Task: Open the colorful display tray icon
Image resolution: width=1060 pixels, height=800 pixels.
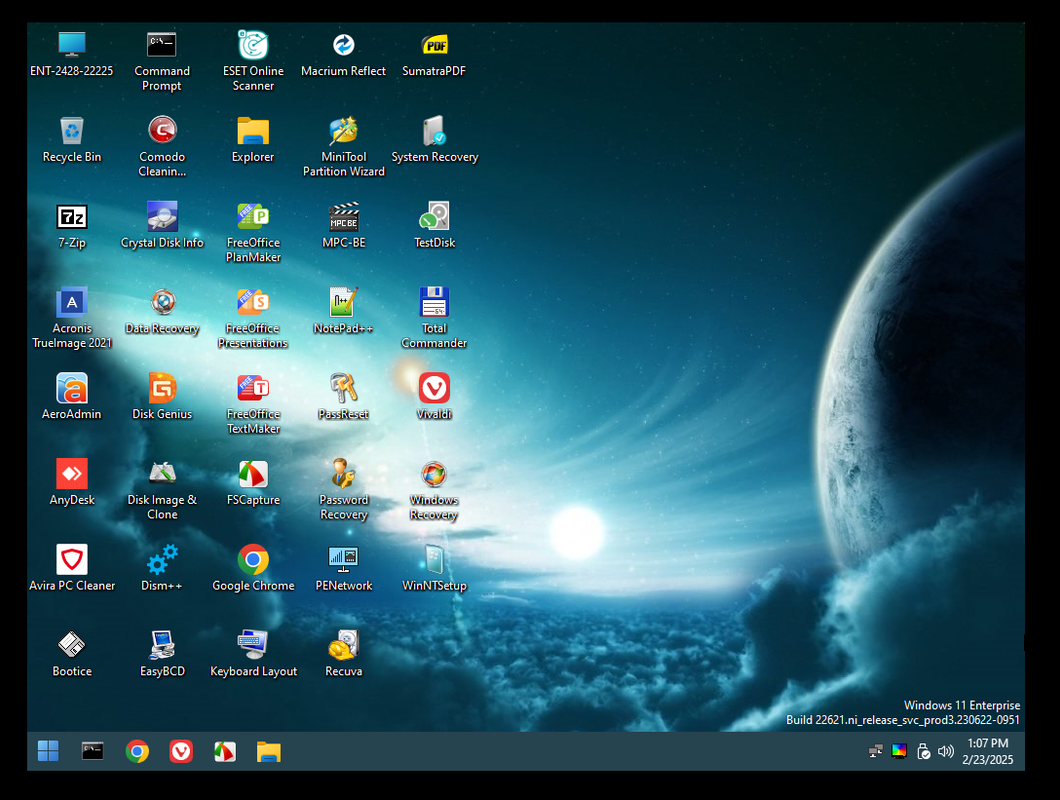Action: (x=899, y=751)
